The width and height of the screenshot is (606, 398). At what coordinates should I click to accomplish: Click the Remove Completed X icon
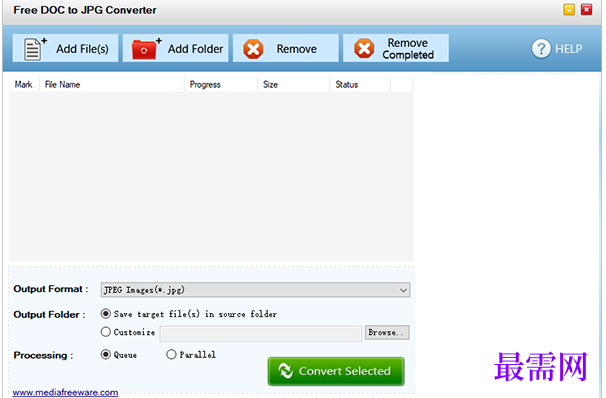(x=364, y=48)
